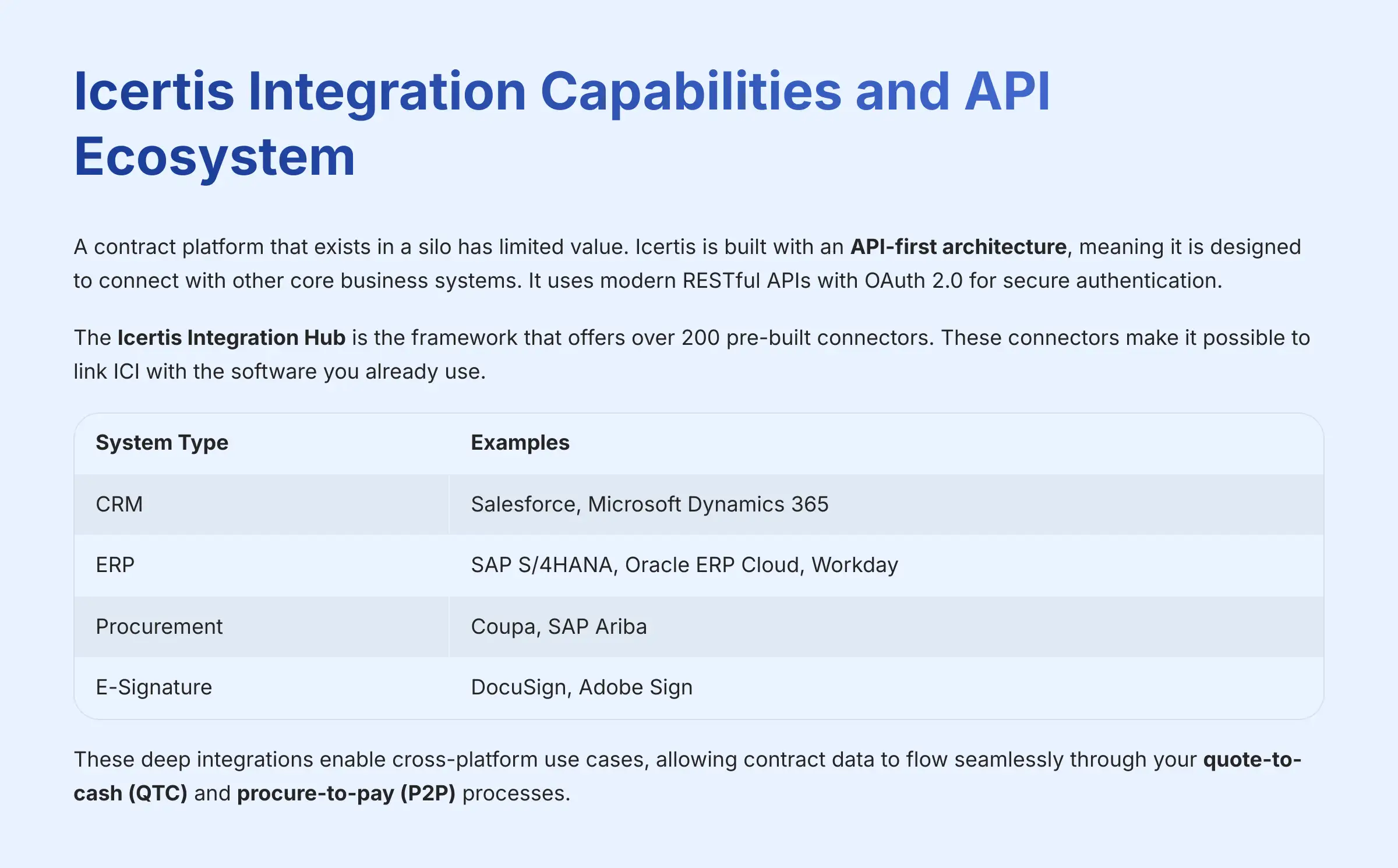1398x868 pixels.
Task: Click the 'Procurement' table cell
Action: click(x=262, y=627)
